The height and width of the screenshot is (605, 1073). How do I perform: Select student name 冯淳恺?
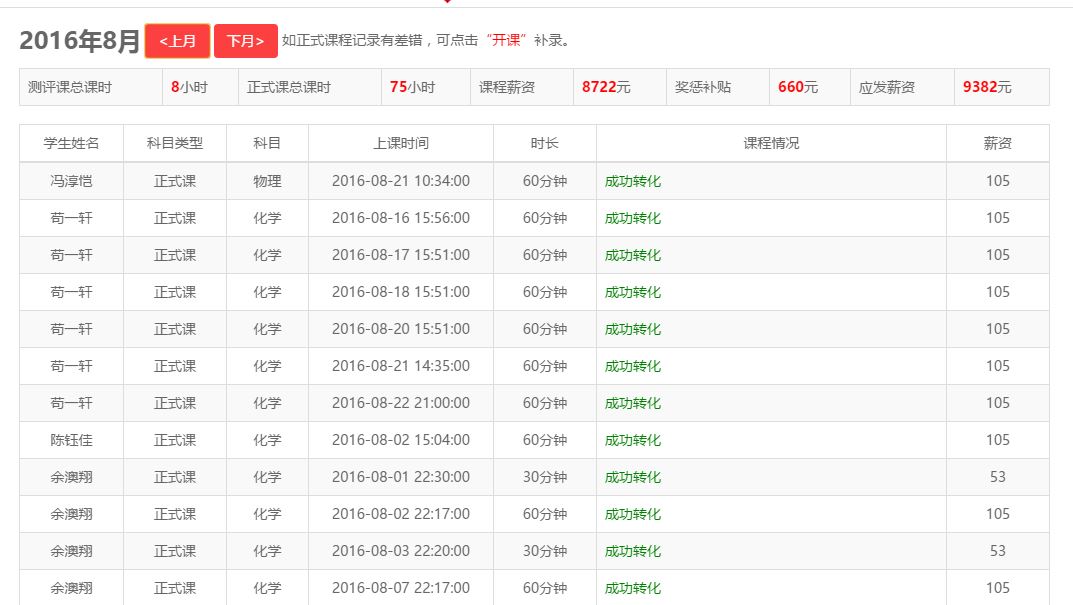71,181
